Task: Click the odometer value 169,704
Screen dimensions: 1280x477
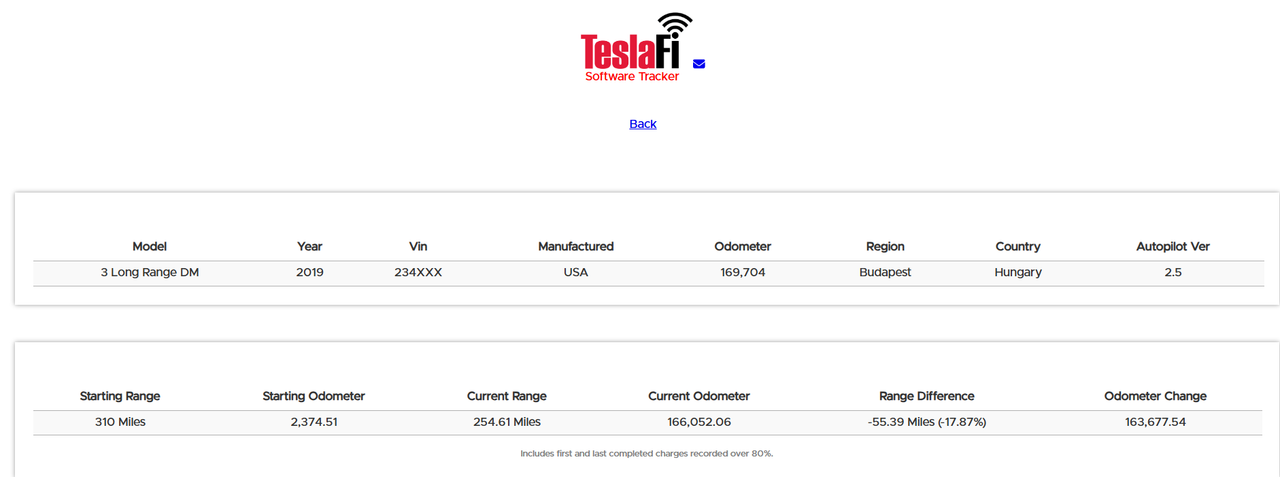Action: (743, 272)
